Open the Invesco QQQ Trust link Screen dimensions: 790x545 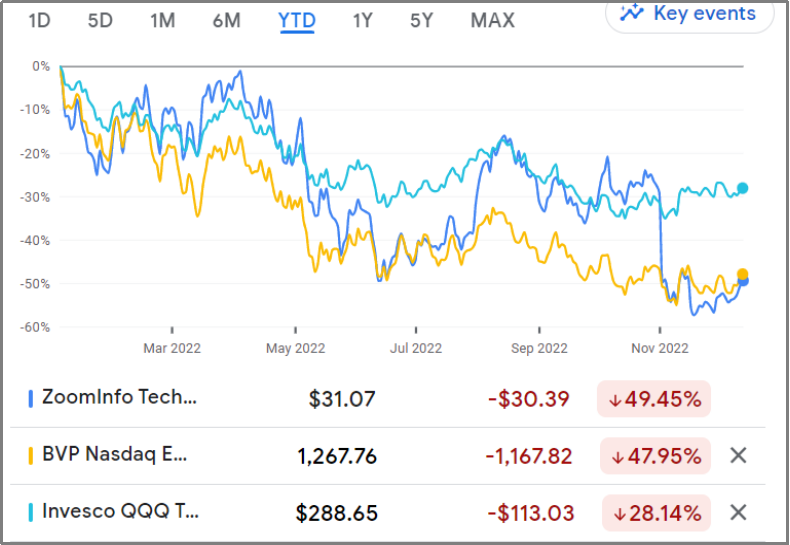(x=120, y=513)
